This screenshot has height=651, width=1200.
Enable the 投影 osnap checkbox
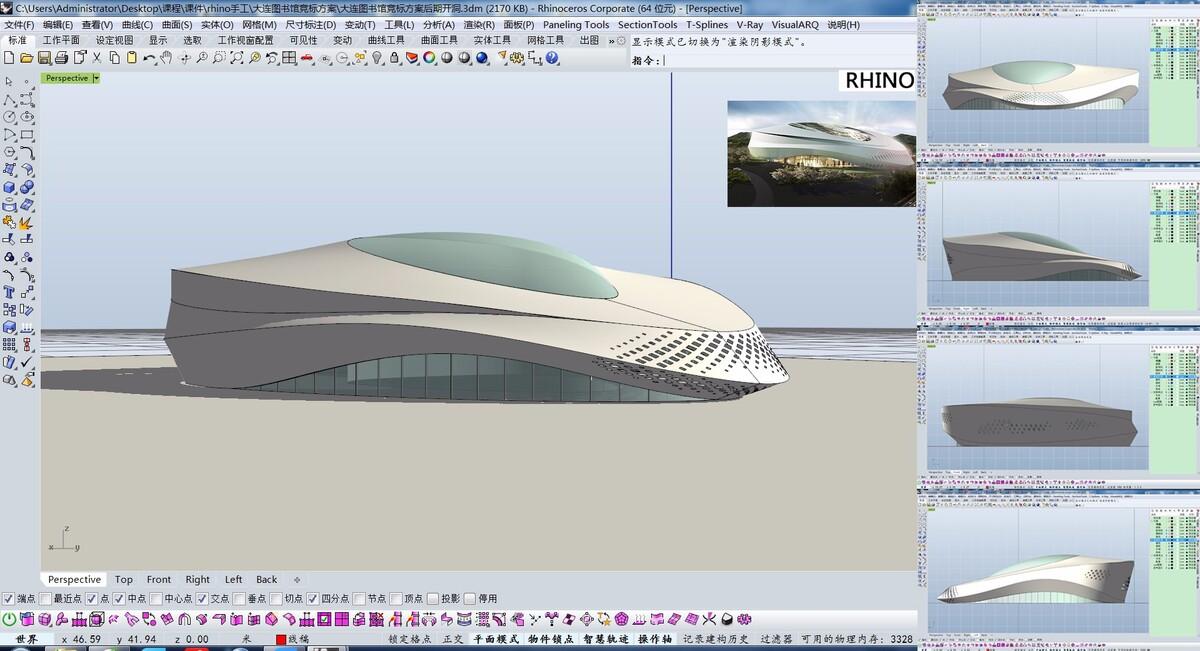click(x=433, y=599)
